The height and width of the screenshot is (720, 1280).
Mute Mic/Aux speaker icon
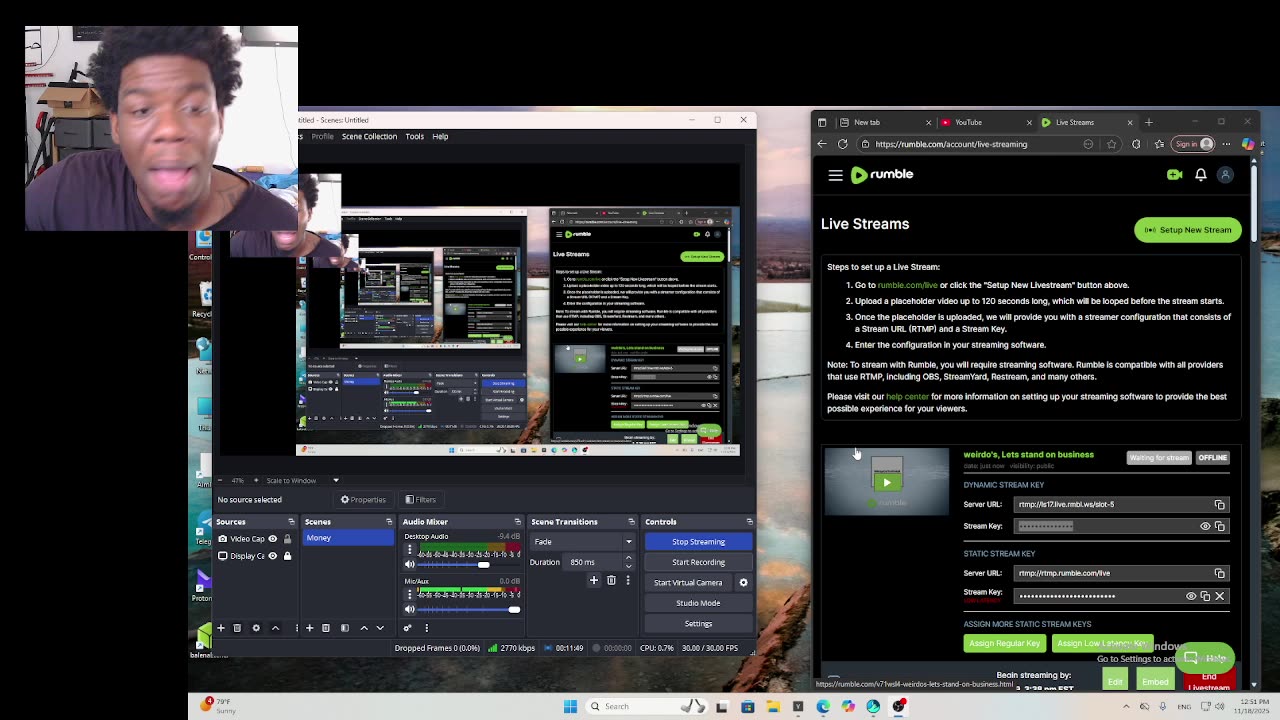(409, 609)
